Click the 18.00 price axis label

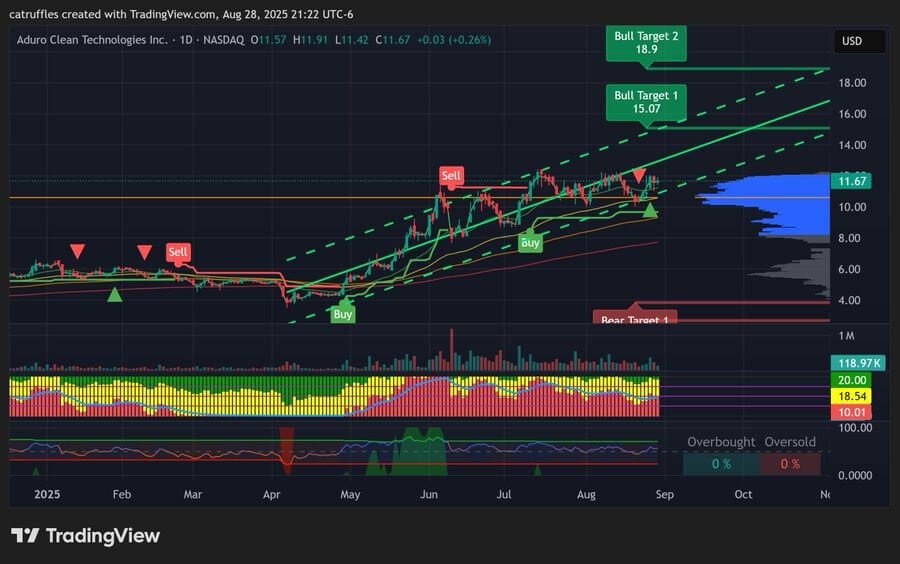click(852, 83)
